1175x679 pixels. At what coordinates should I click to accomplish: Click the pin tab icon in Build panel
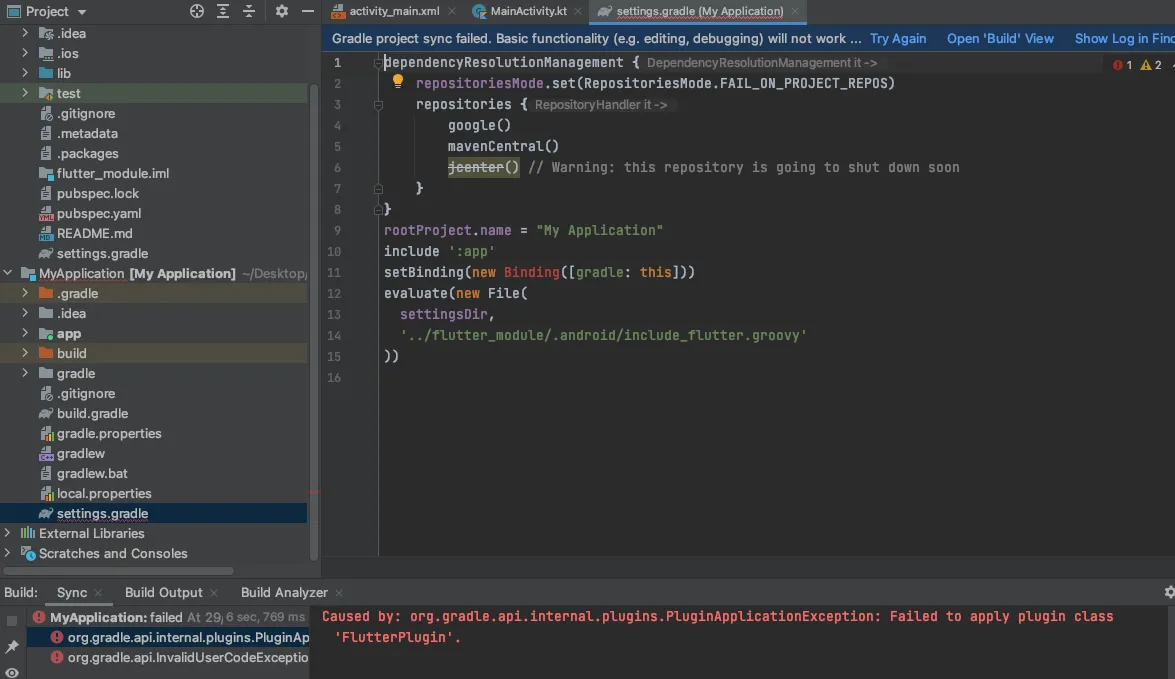pyautogui.click(x=12, y=647)
